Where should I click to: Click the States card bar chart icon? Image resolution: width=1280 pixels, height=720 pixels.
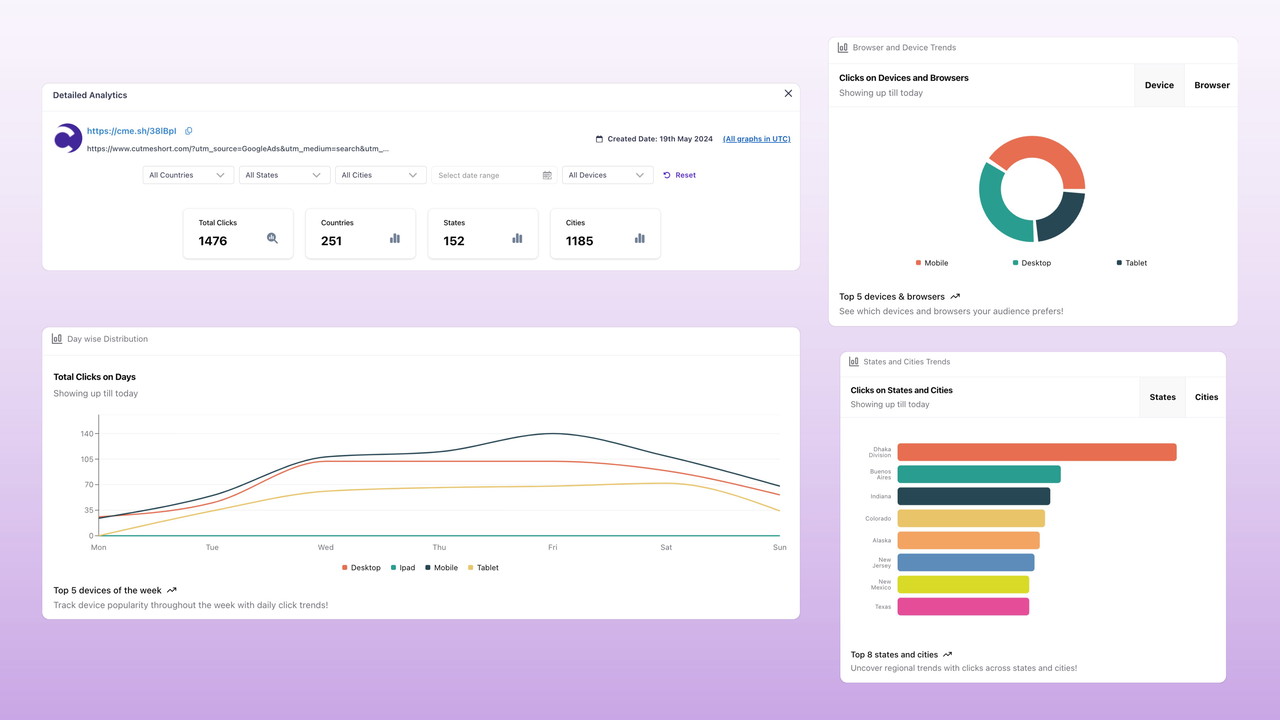[x=517, y=238]
